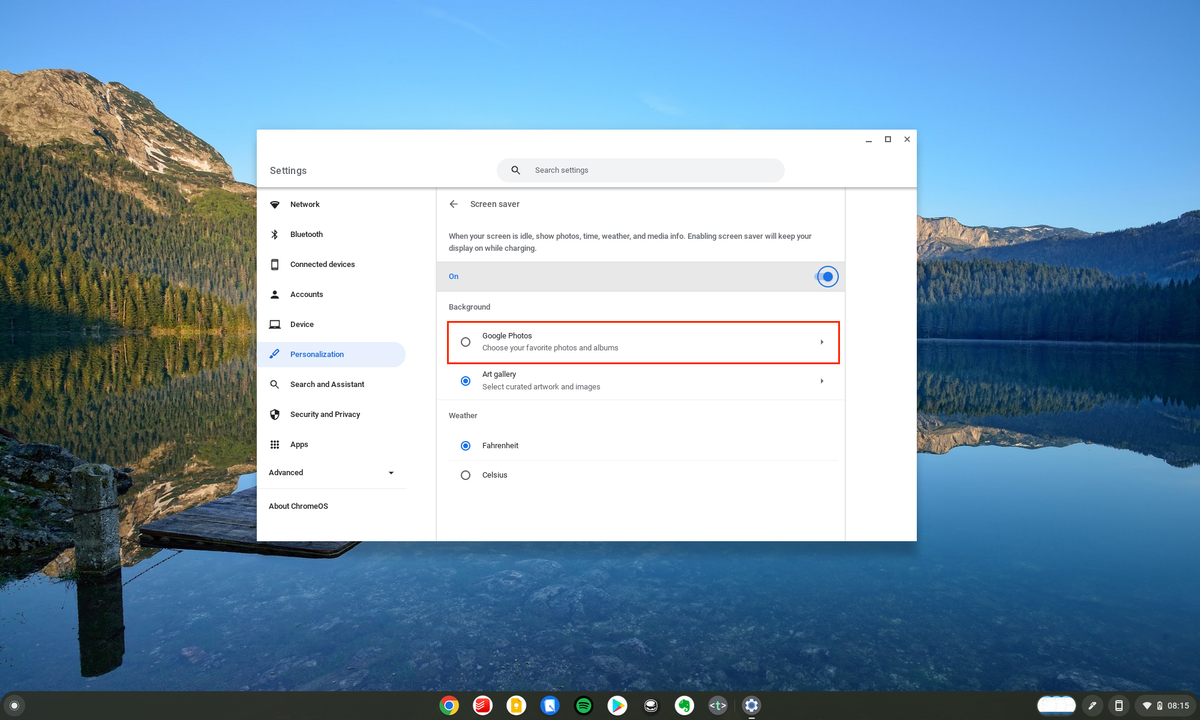Open Art gallery options via its chevron
This screenshot has height=720, width=1200.
coord(822,380)
